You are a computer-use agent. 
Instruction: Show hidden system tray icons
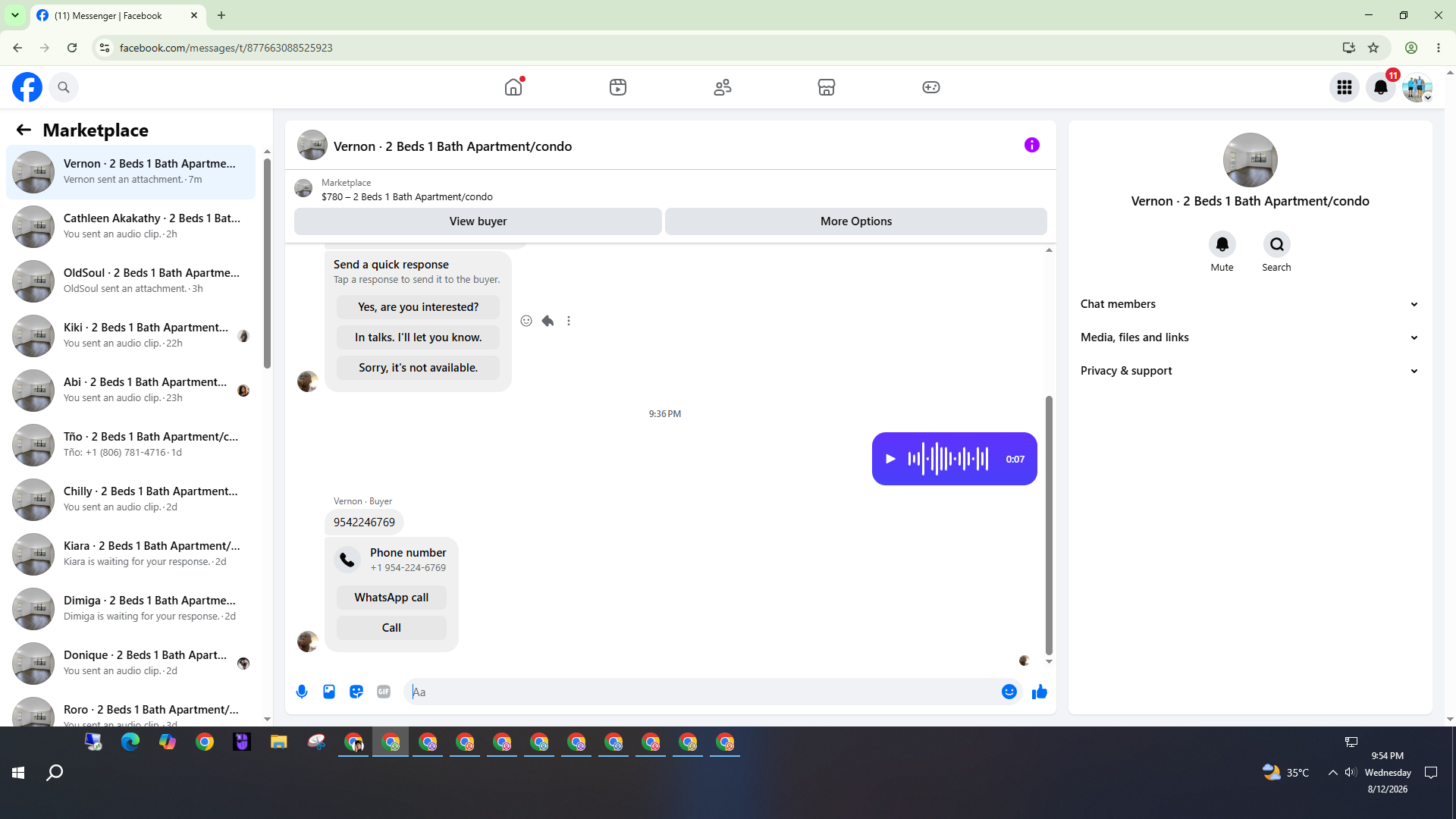1332,773
